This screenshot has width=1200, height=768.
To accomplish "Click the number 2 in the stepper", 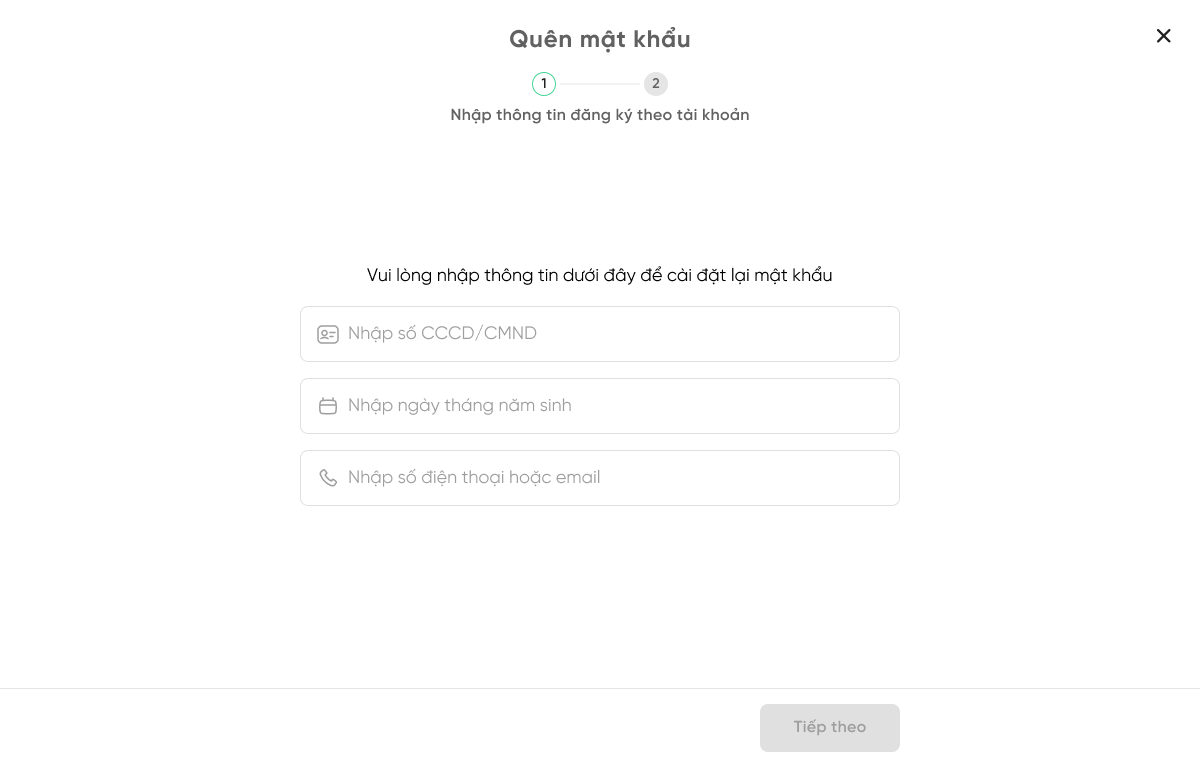I will point(656,84).
